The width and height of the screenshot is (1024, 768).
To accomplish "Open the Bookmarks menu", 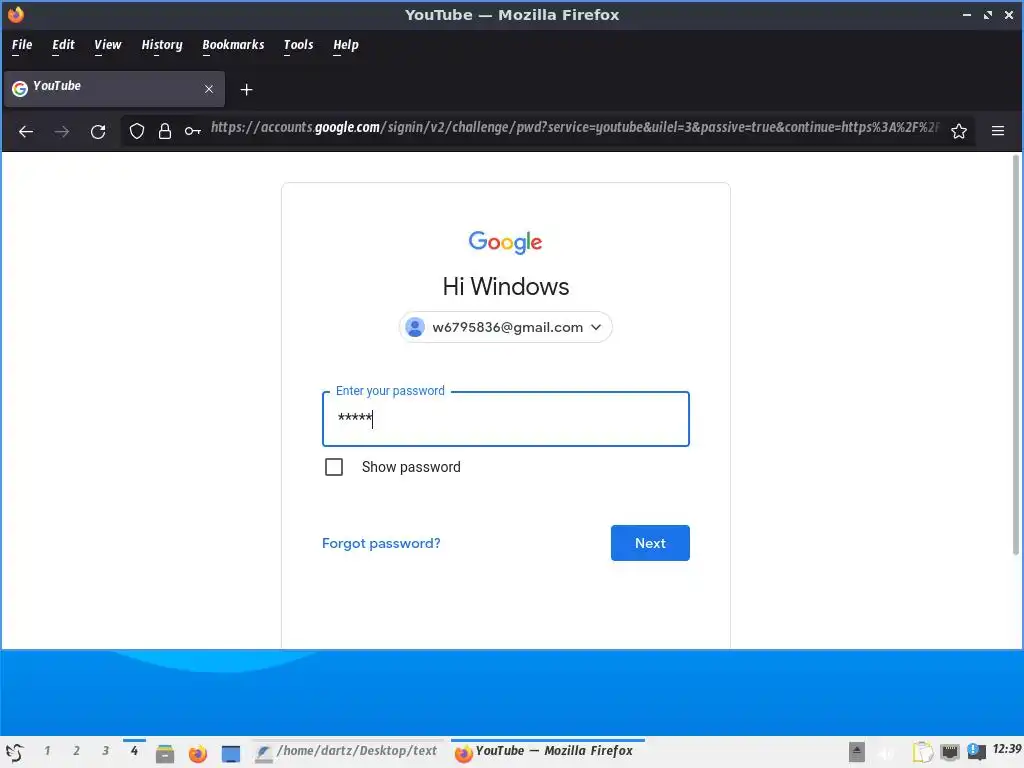I will coord(233,44).
